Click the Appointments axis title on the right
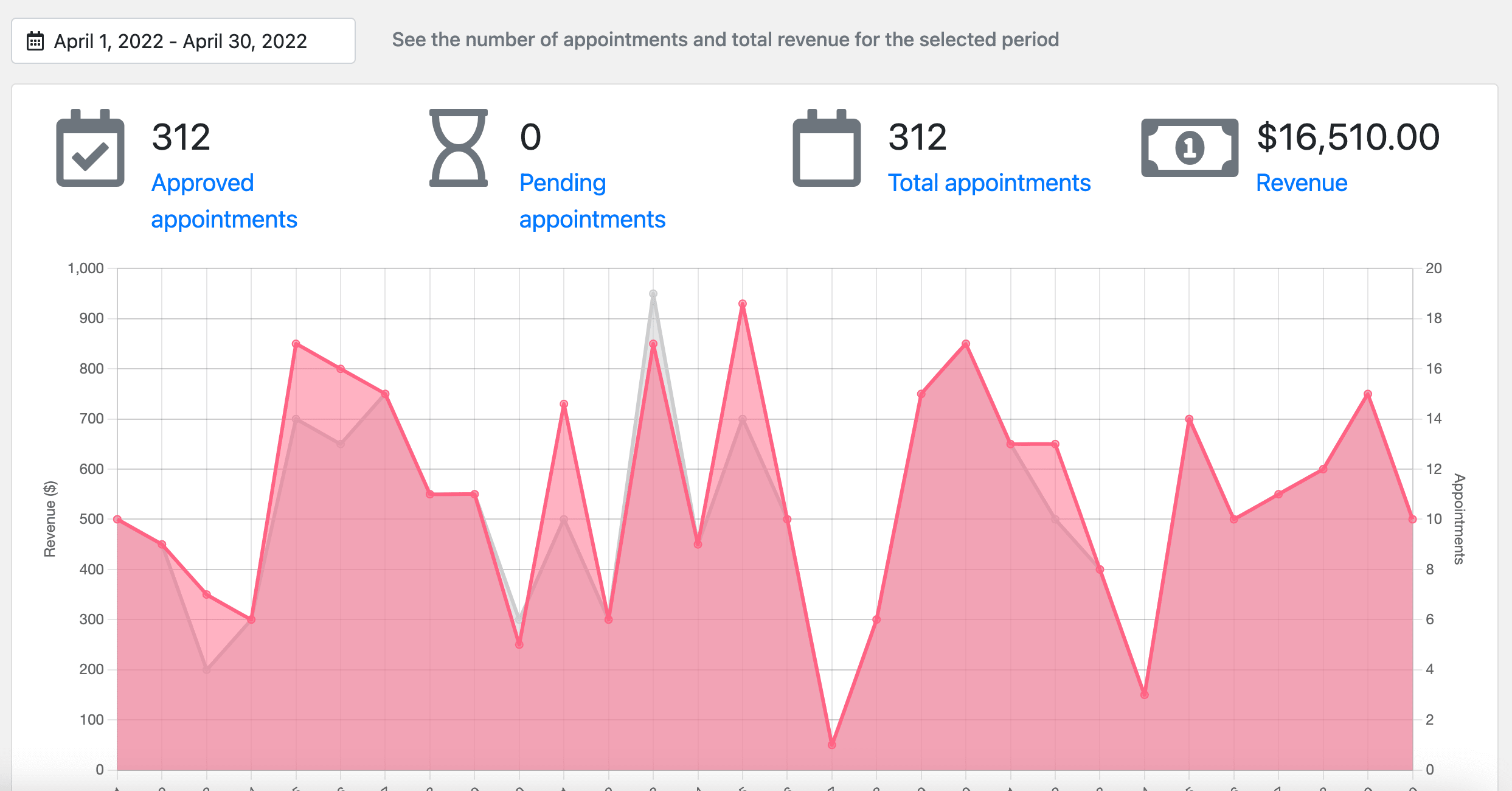 coord(1458,519)
